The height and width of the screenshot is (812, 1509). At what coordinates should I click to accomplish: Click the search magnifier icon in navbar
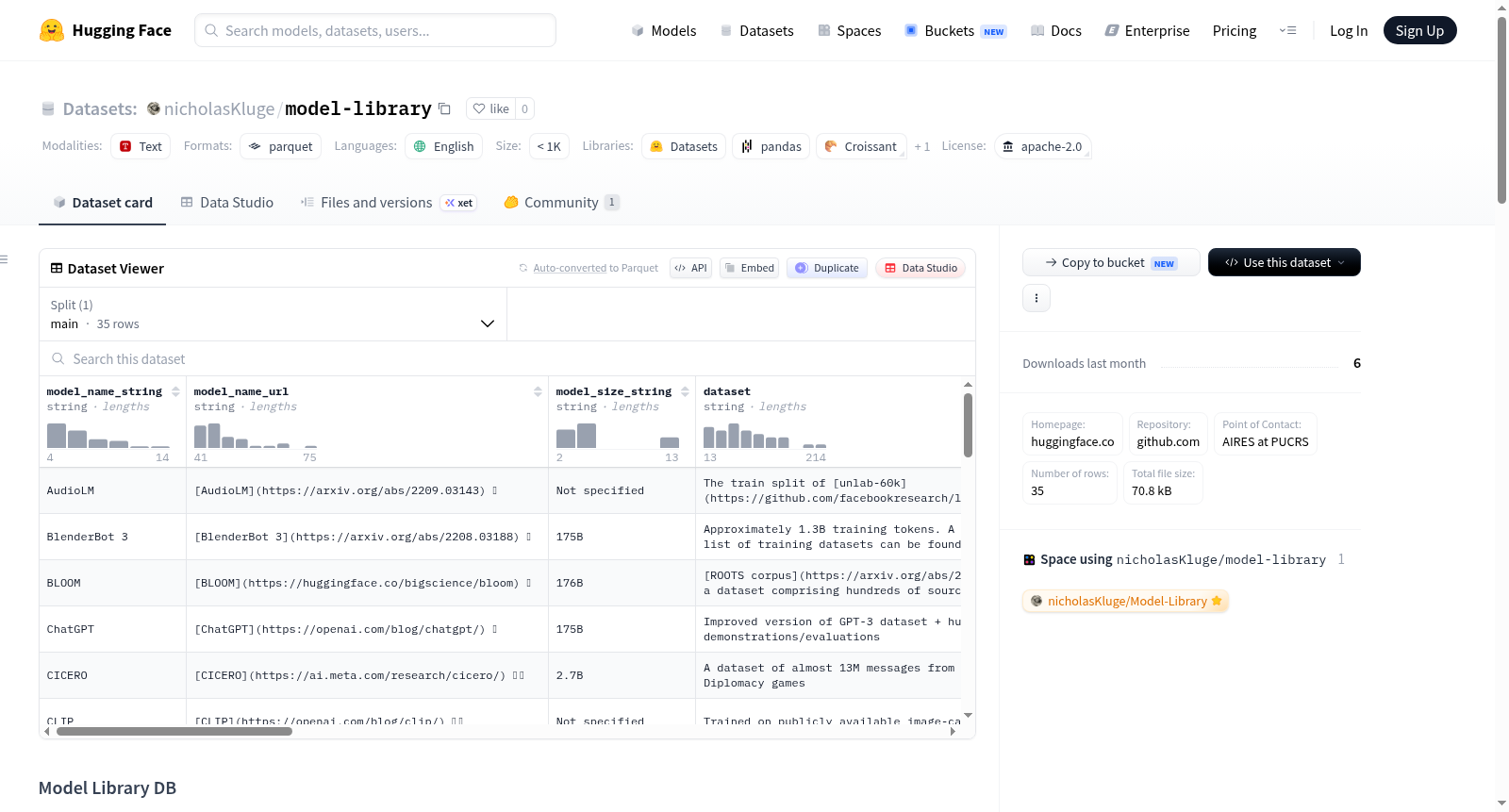pos(211,30)
